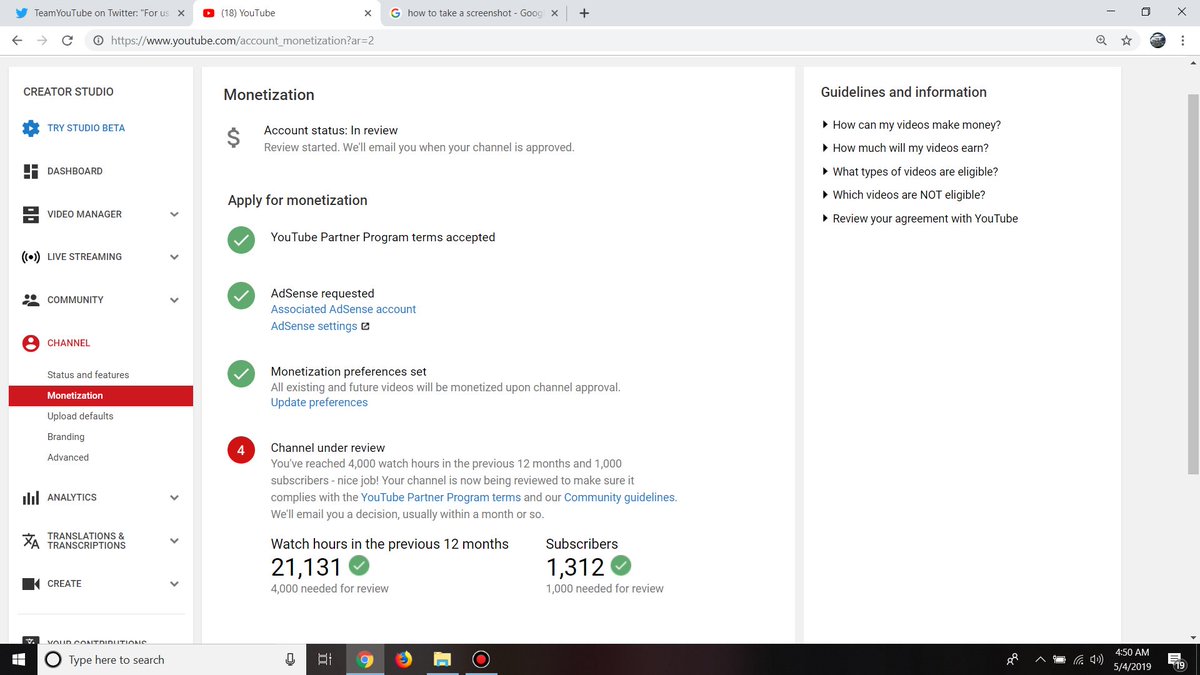Click the Update preferences link

point(319,403)
